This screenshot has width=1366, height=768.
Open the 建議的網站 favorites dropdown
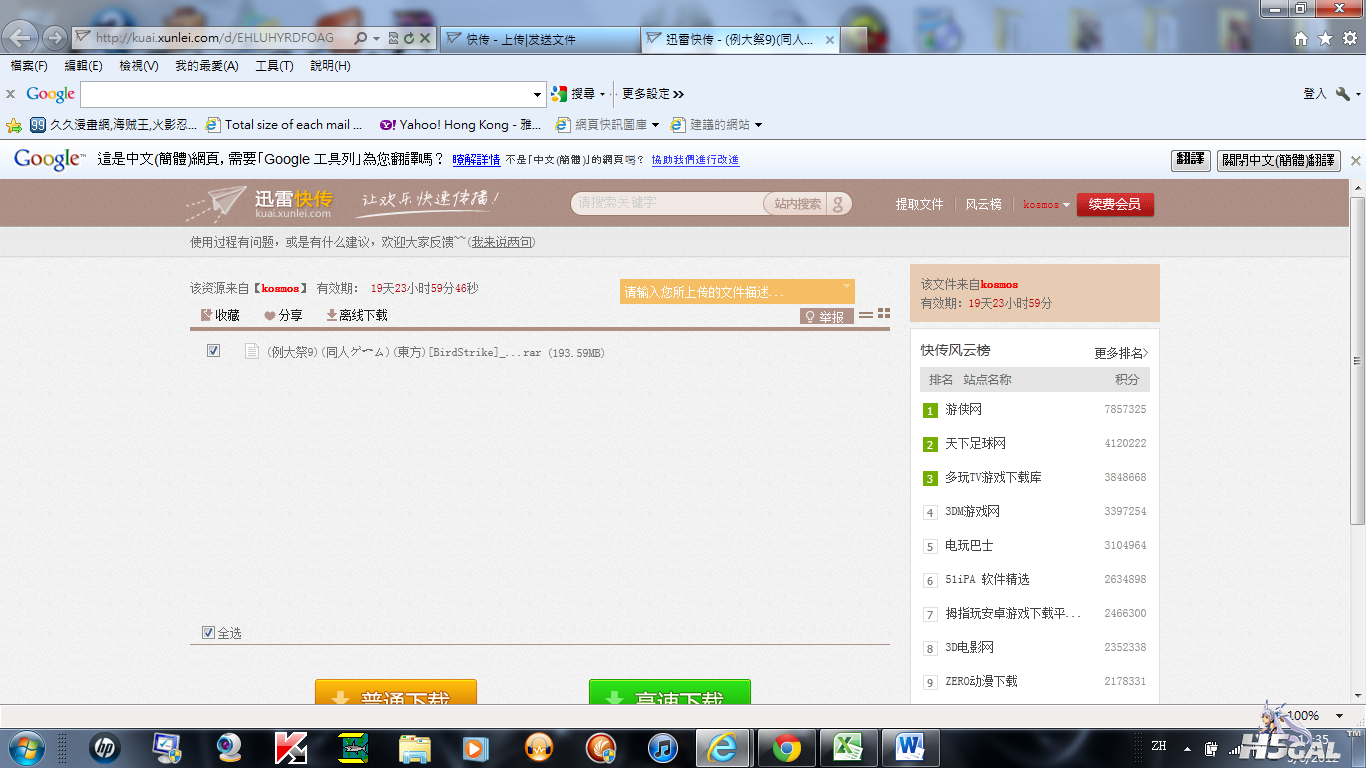pyautogui.click(x=758, y=125)
